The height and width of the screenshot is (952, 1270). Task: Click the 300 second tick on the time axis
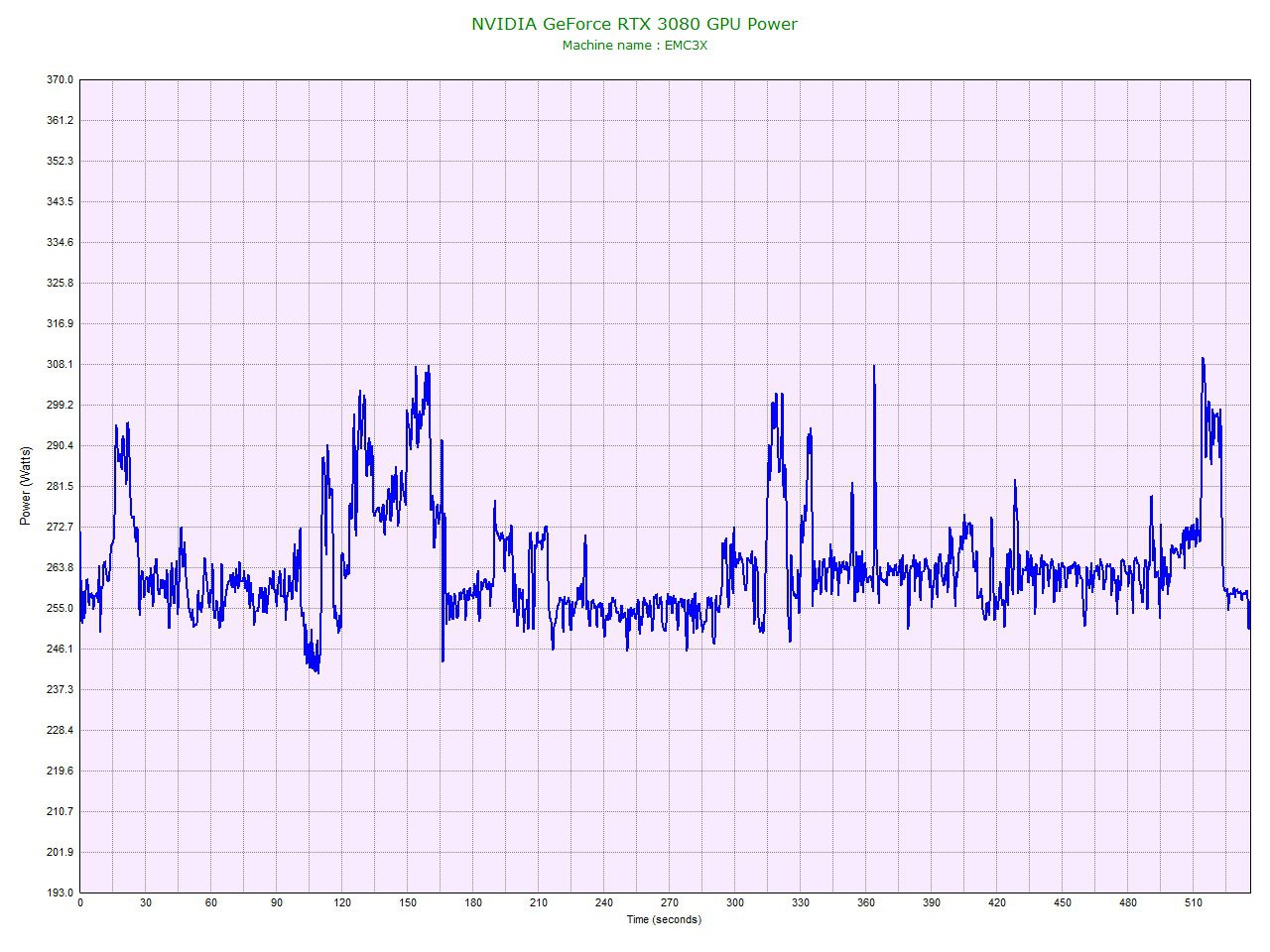[x=735, y=903]
